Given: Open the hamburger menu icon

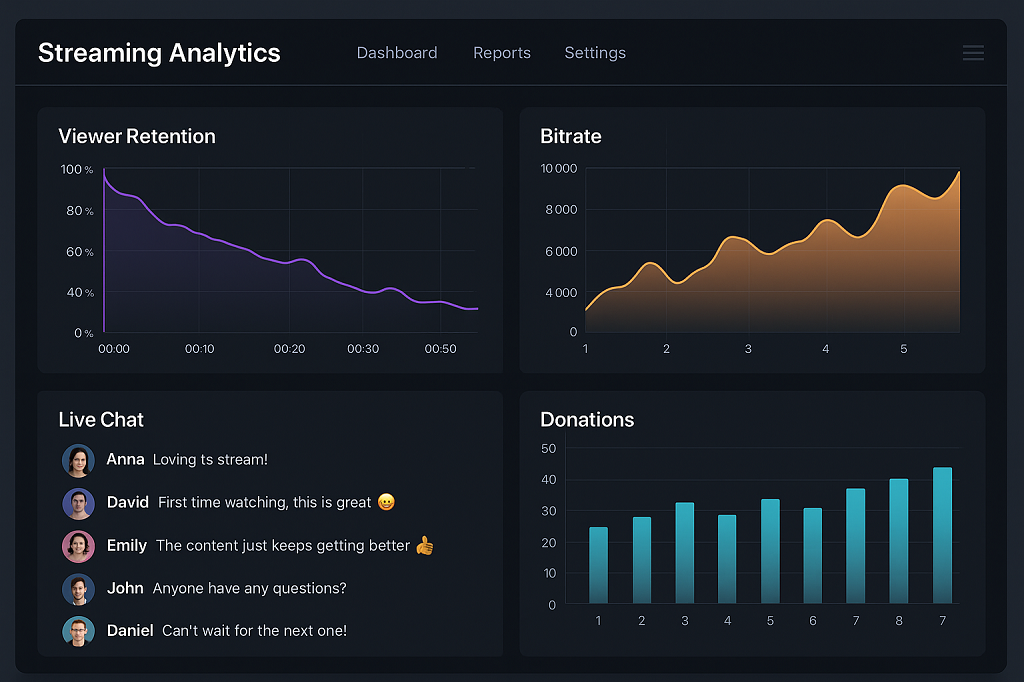Looking at the screenshot, I should [x=973, y=53].
